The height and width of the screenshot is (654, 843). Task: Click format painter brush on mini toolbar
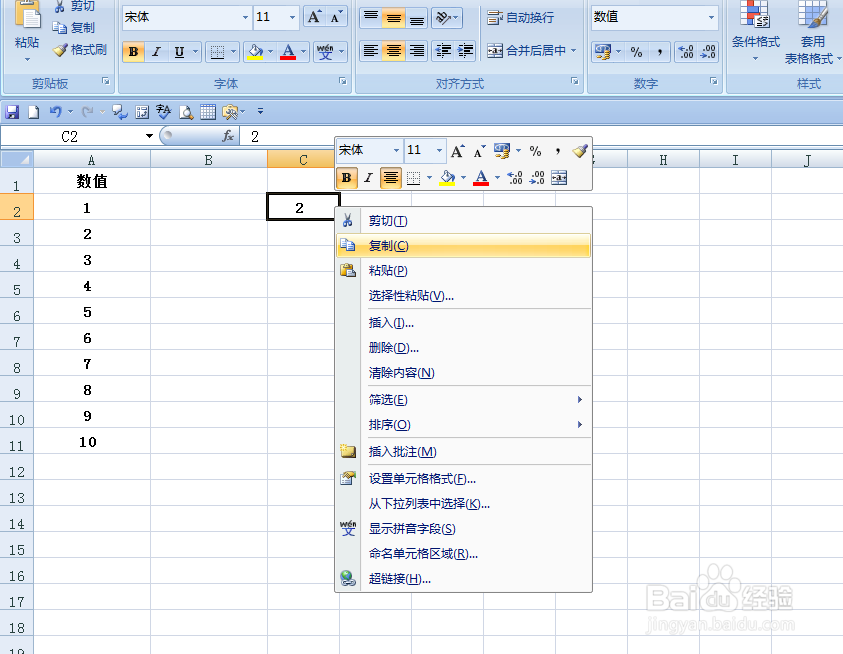pos(580,151)
